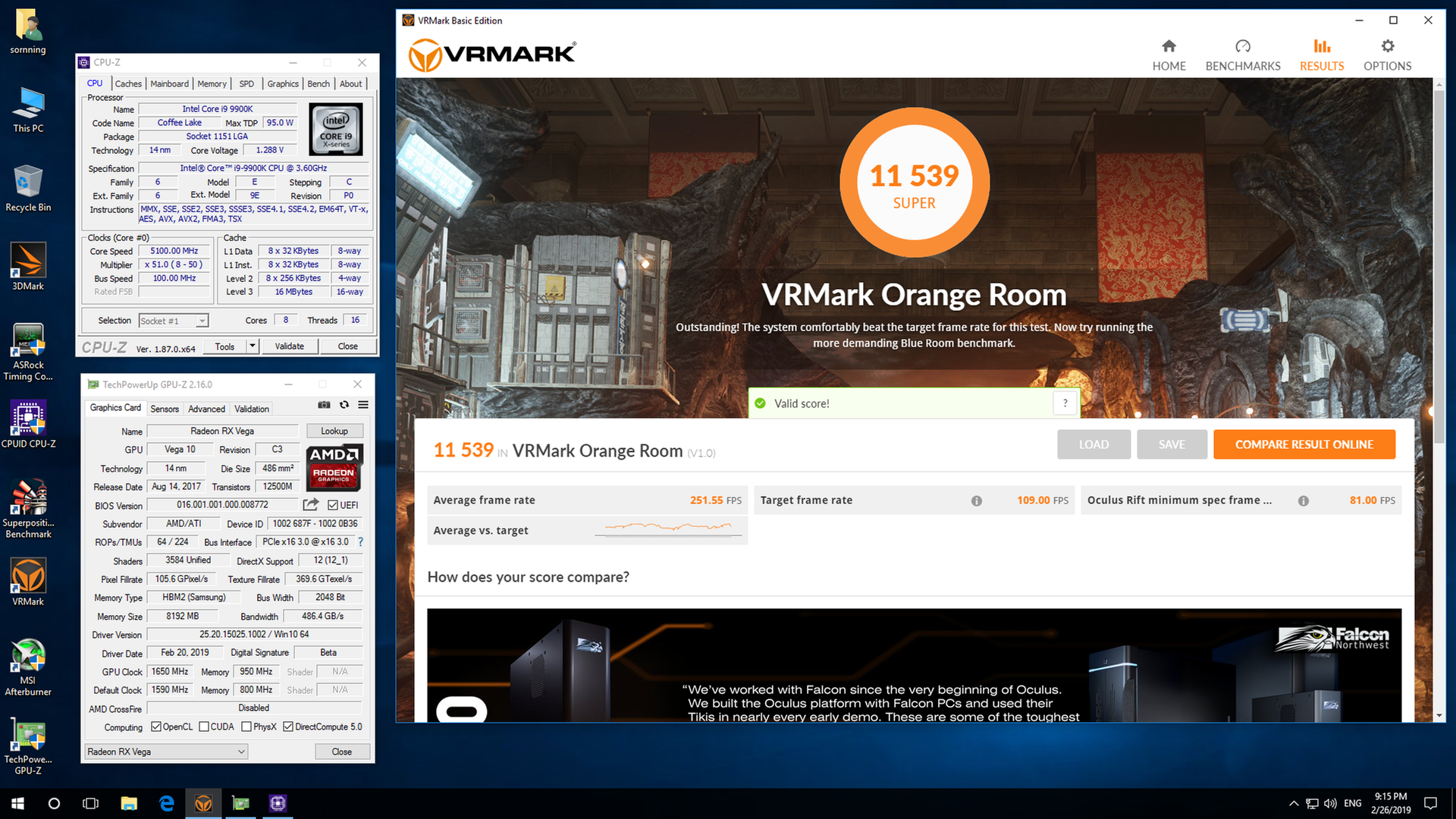
Task: Click info icon next to Oculus Rift minimum spec
Action: (1303, 500)
